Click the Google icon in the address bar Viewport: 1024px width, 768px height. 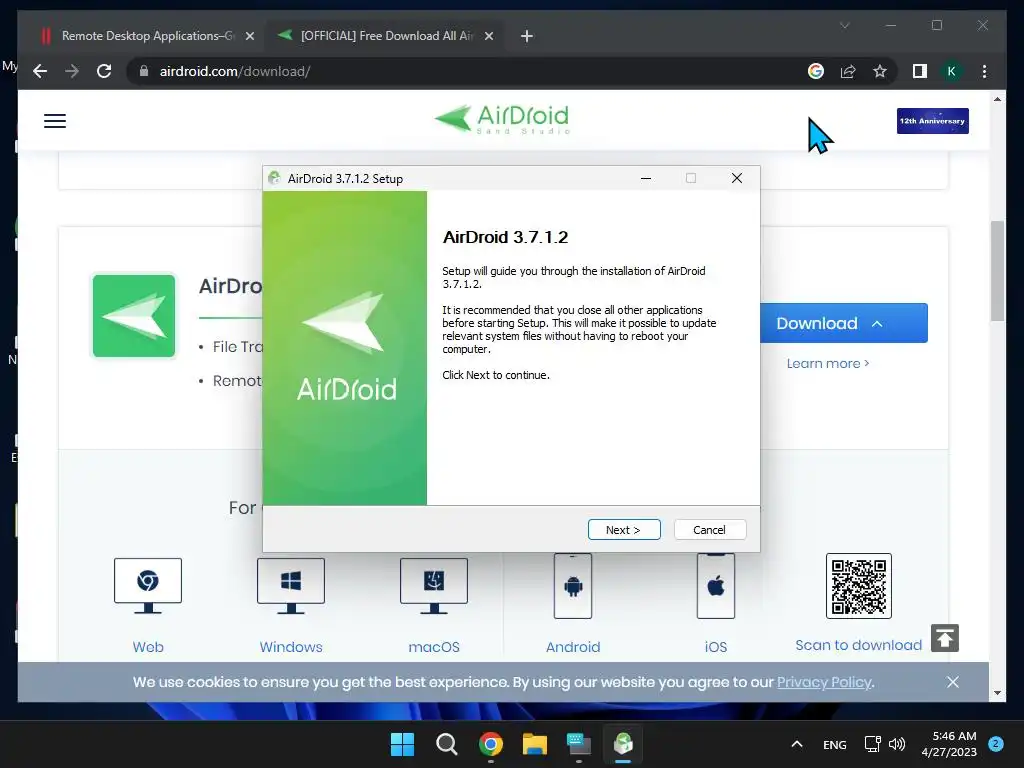click(x=816, y=71)
